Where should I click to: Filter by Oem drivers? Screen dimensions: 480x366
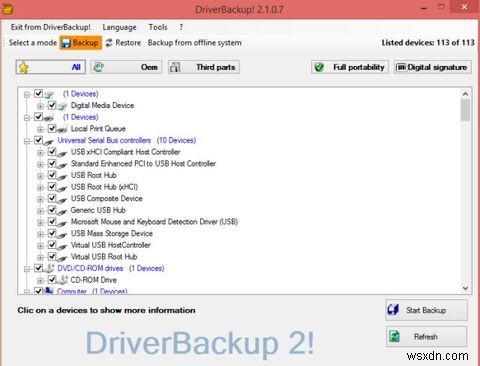(x=126, y=67)
